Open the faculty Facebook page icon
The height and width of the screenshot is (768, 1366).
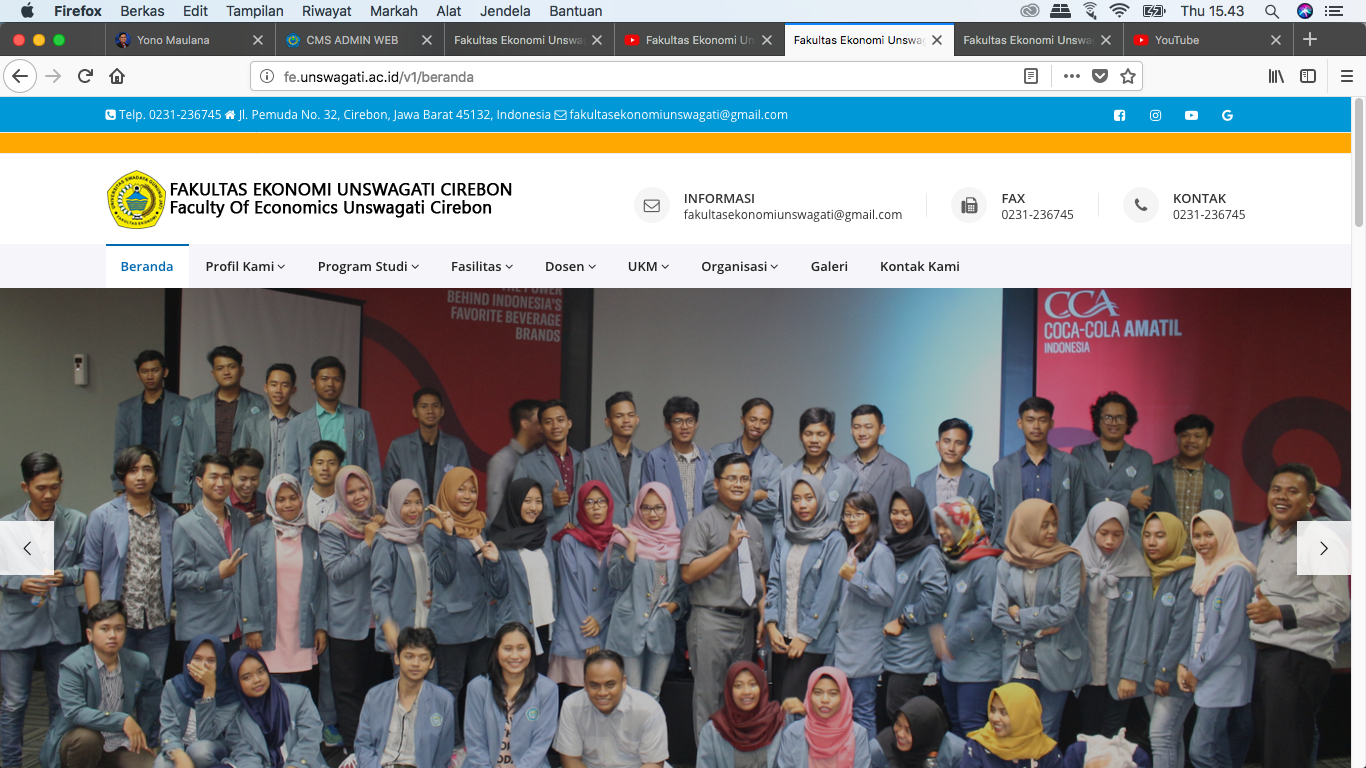1119,115
